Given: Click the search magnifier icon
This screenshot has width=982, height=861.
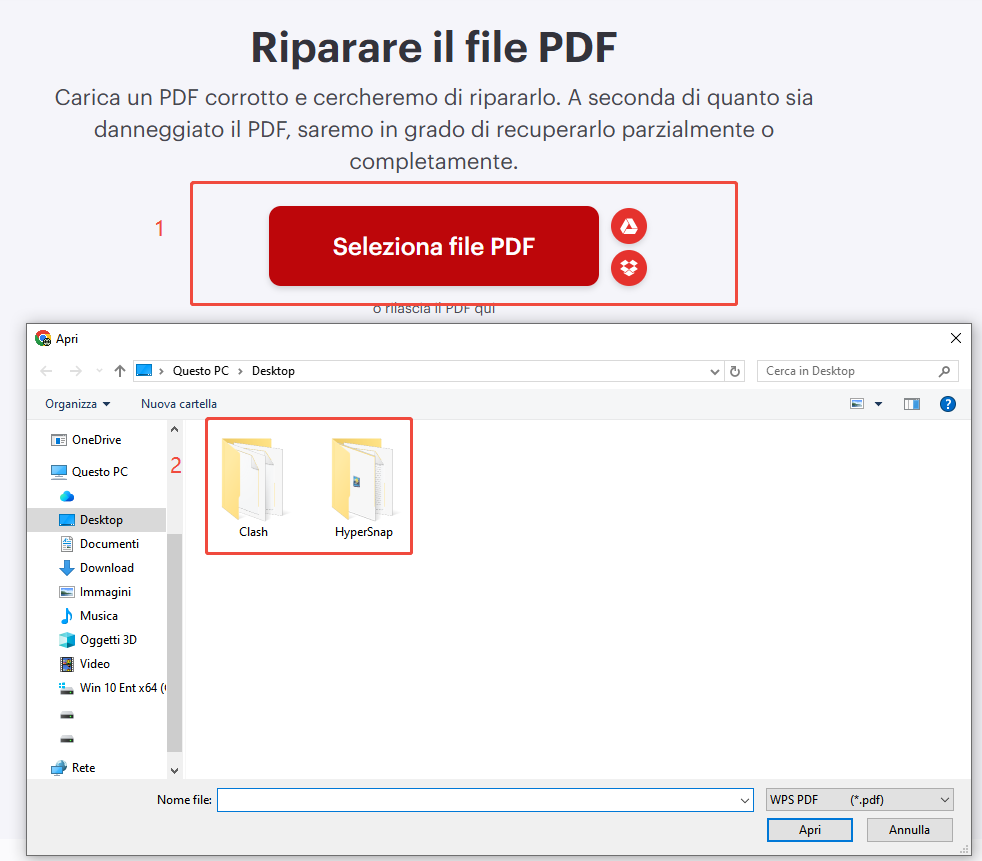Looking at the screenshot, I should pos(944,371).
